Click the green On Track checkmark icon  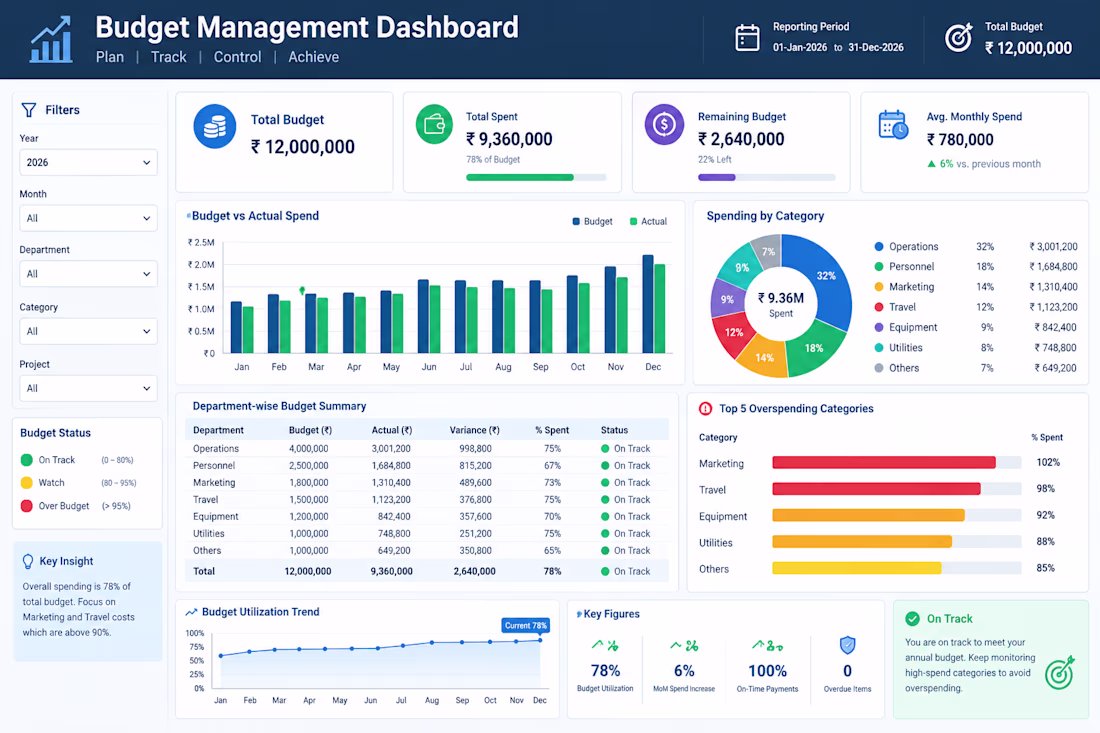912,619
